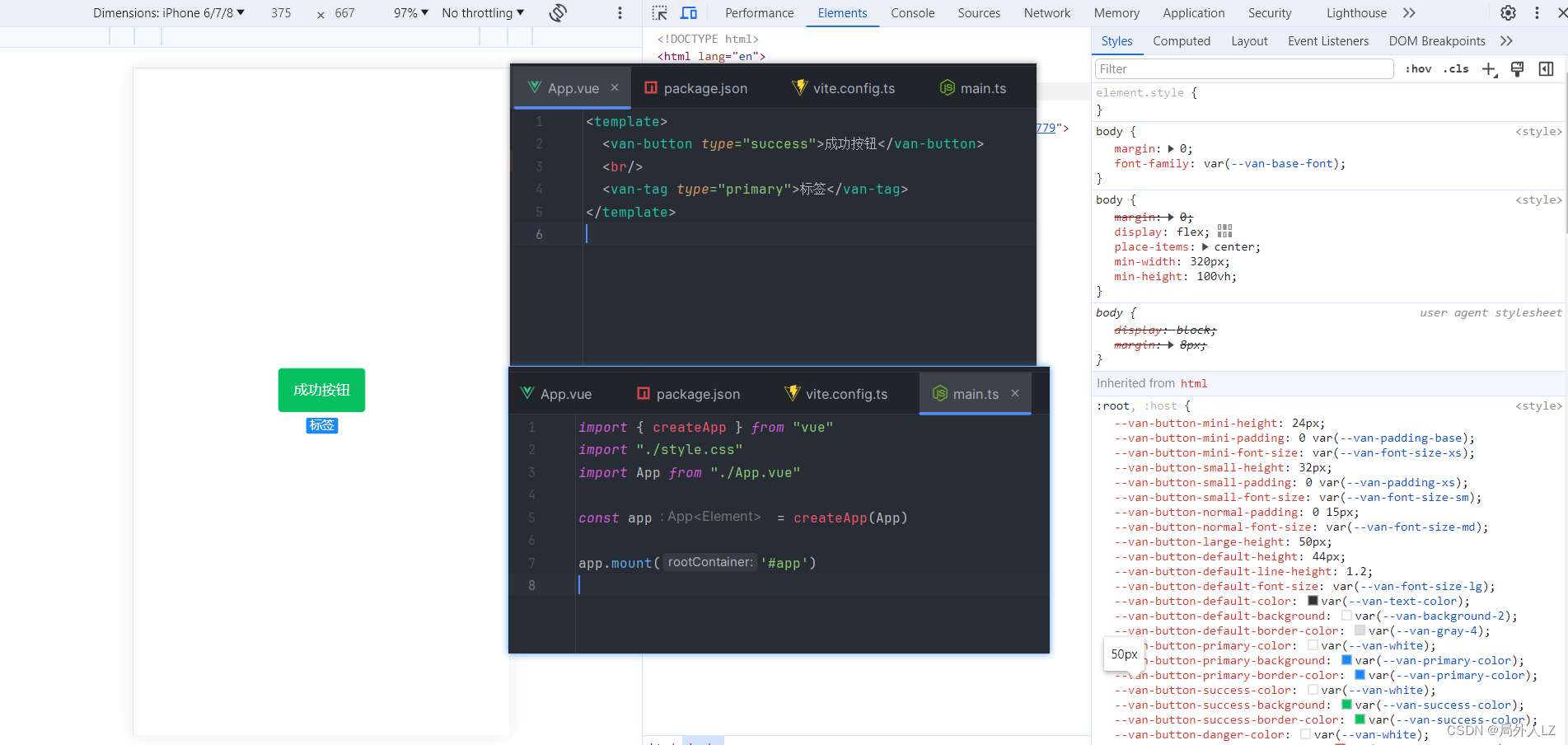Screen dimensions: 1568x745
Task: Click the blue 标签 tag in preview
Action: pos(321,425)
